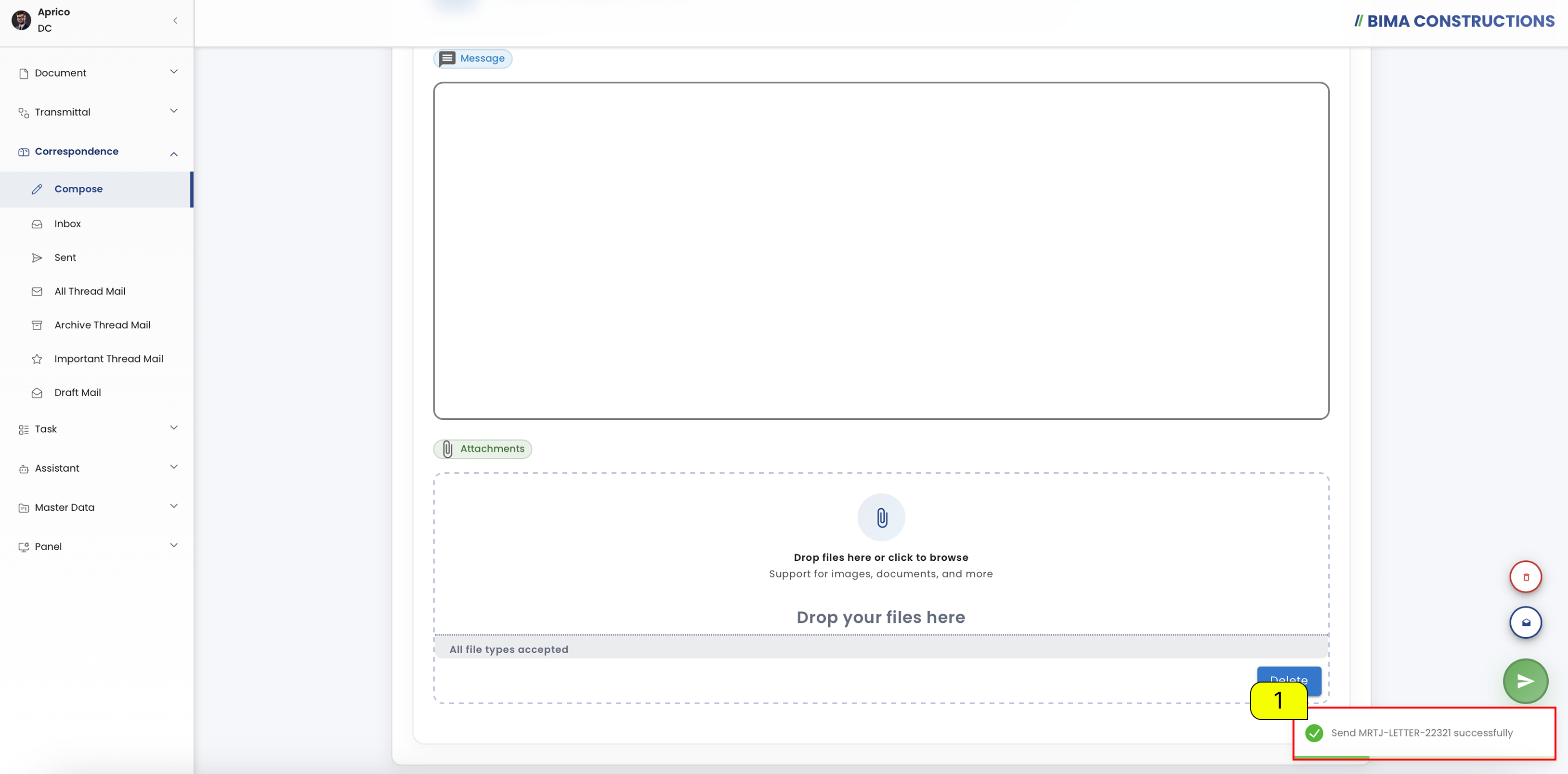Click the Message label speech icon
The width and height of the screenshot is (1568, 774).
447,58
